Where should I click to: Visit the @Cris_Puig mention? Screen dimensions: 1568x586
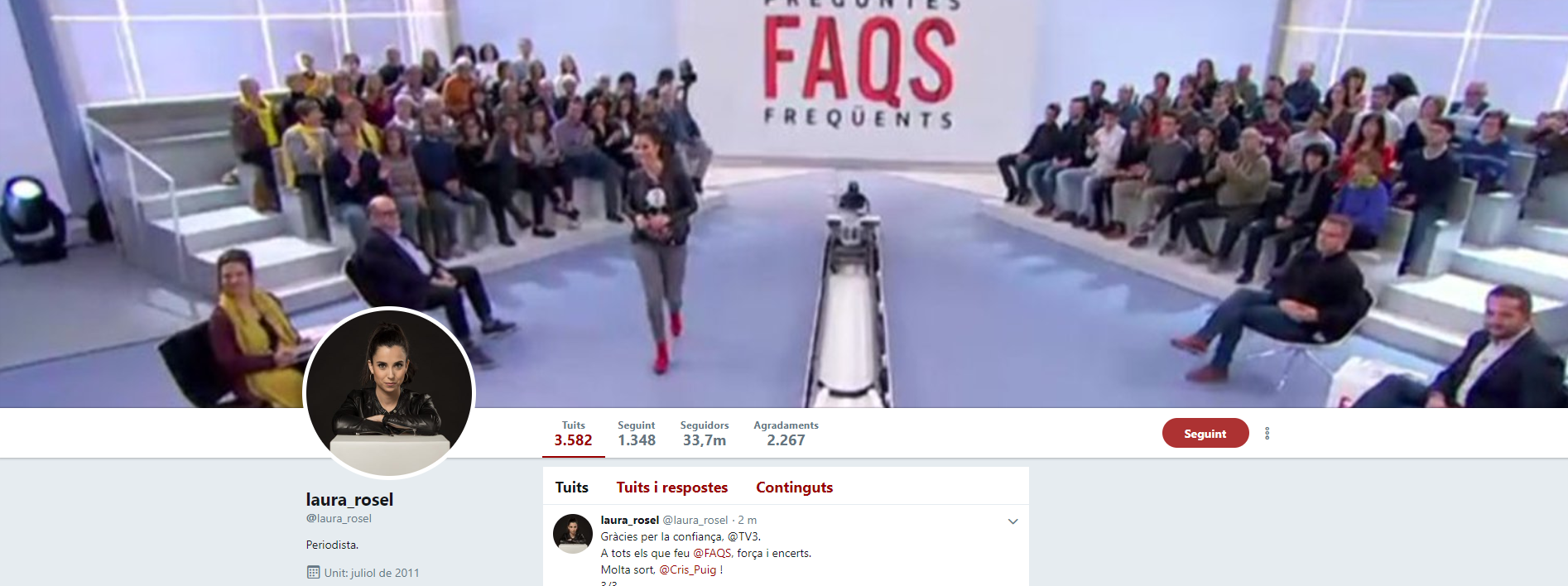tap(687, 569)
